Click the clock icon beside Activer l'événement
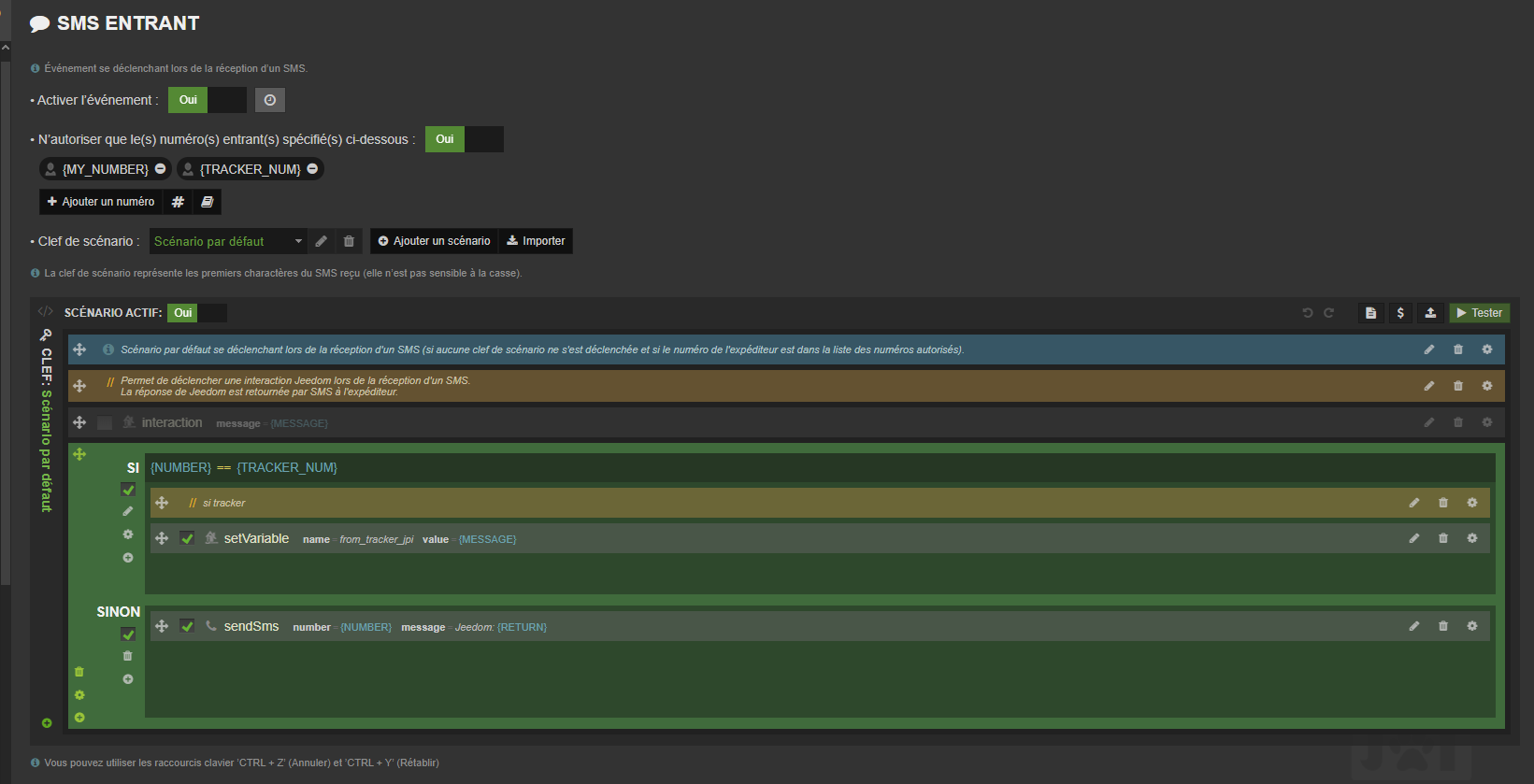The height and width of the screenshot is (784, 1534). (270, 100)
